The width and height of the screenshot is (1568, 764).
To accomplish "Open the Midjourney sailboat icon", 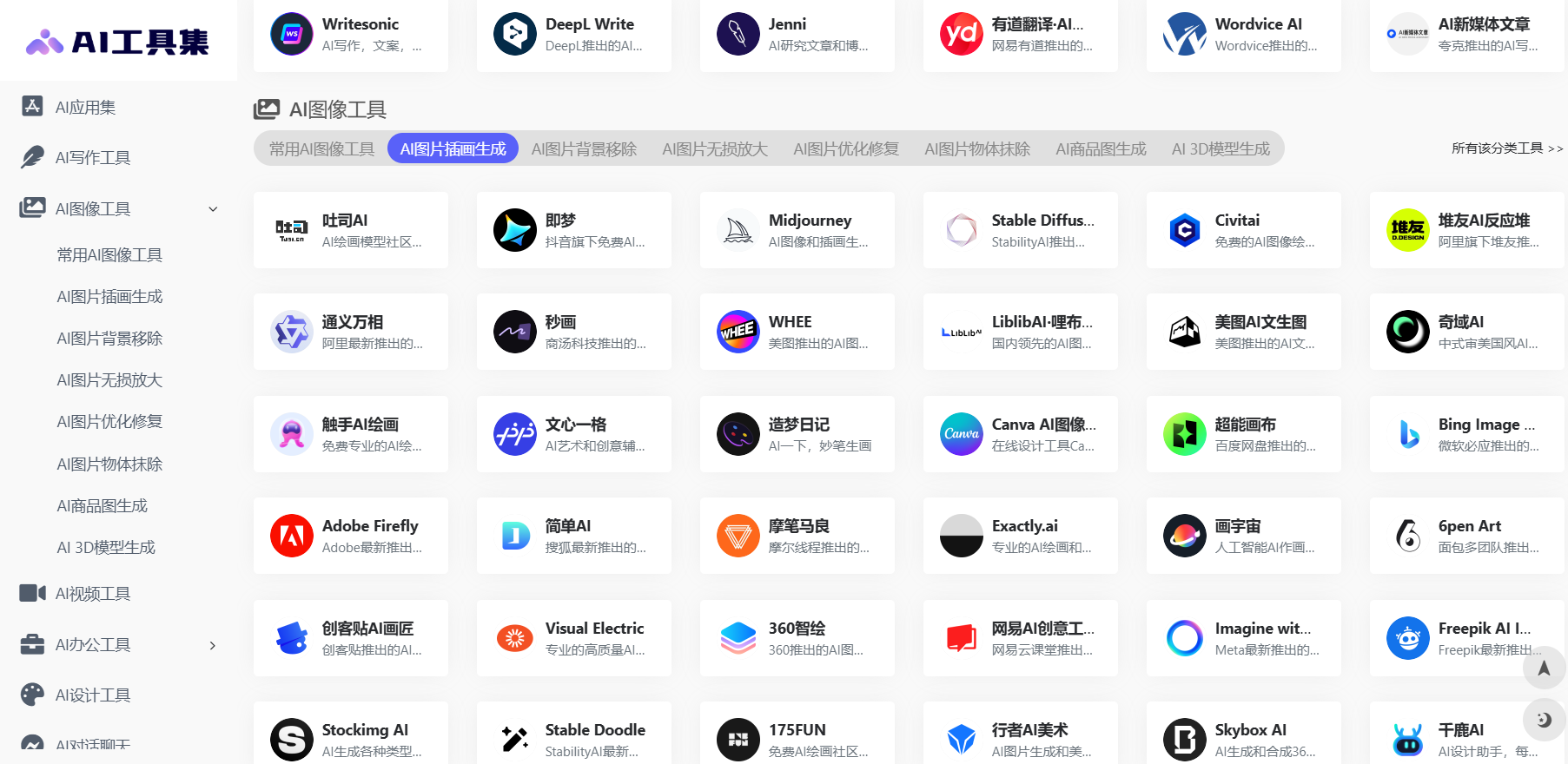I will click(x=738, y=230).
